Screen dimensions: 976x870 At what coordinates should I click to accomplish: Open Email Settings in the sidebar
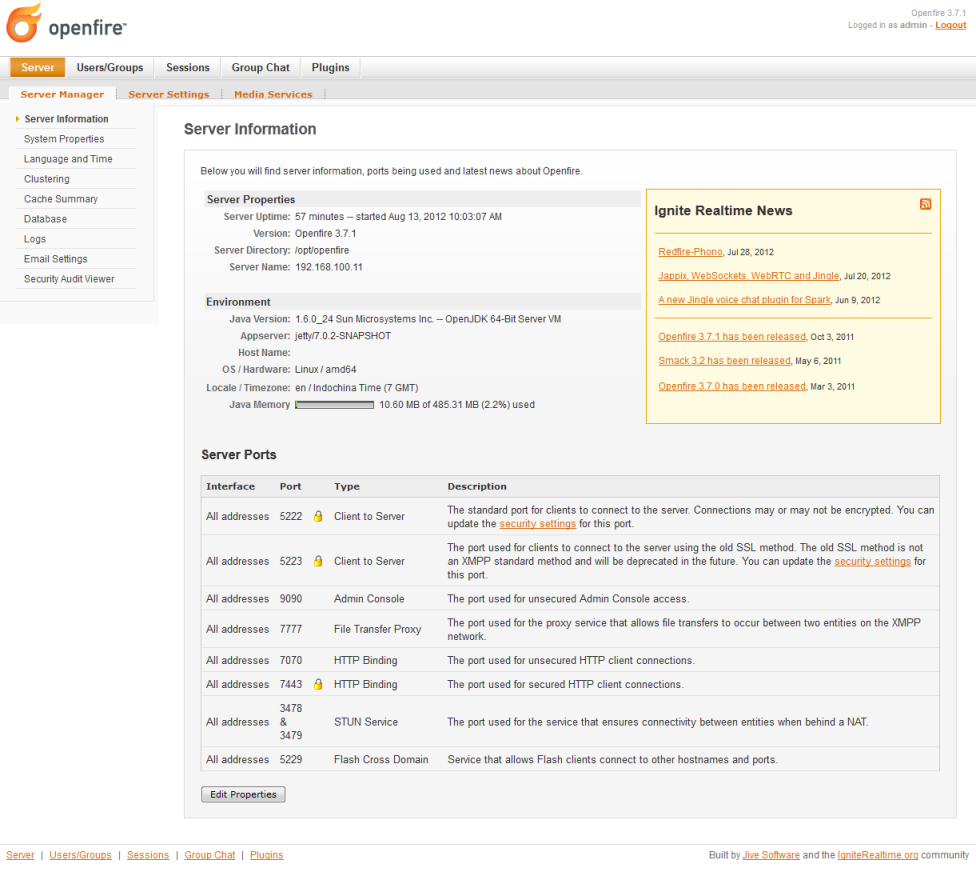[55, 258]
